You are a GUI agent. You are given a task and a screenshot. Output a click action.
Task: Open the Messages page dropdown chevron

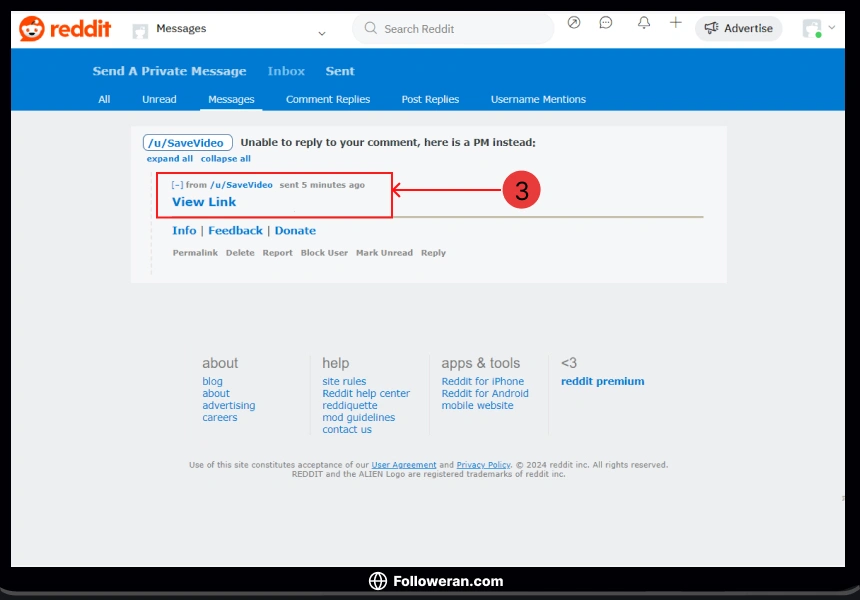[321, 33]
